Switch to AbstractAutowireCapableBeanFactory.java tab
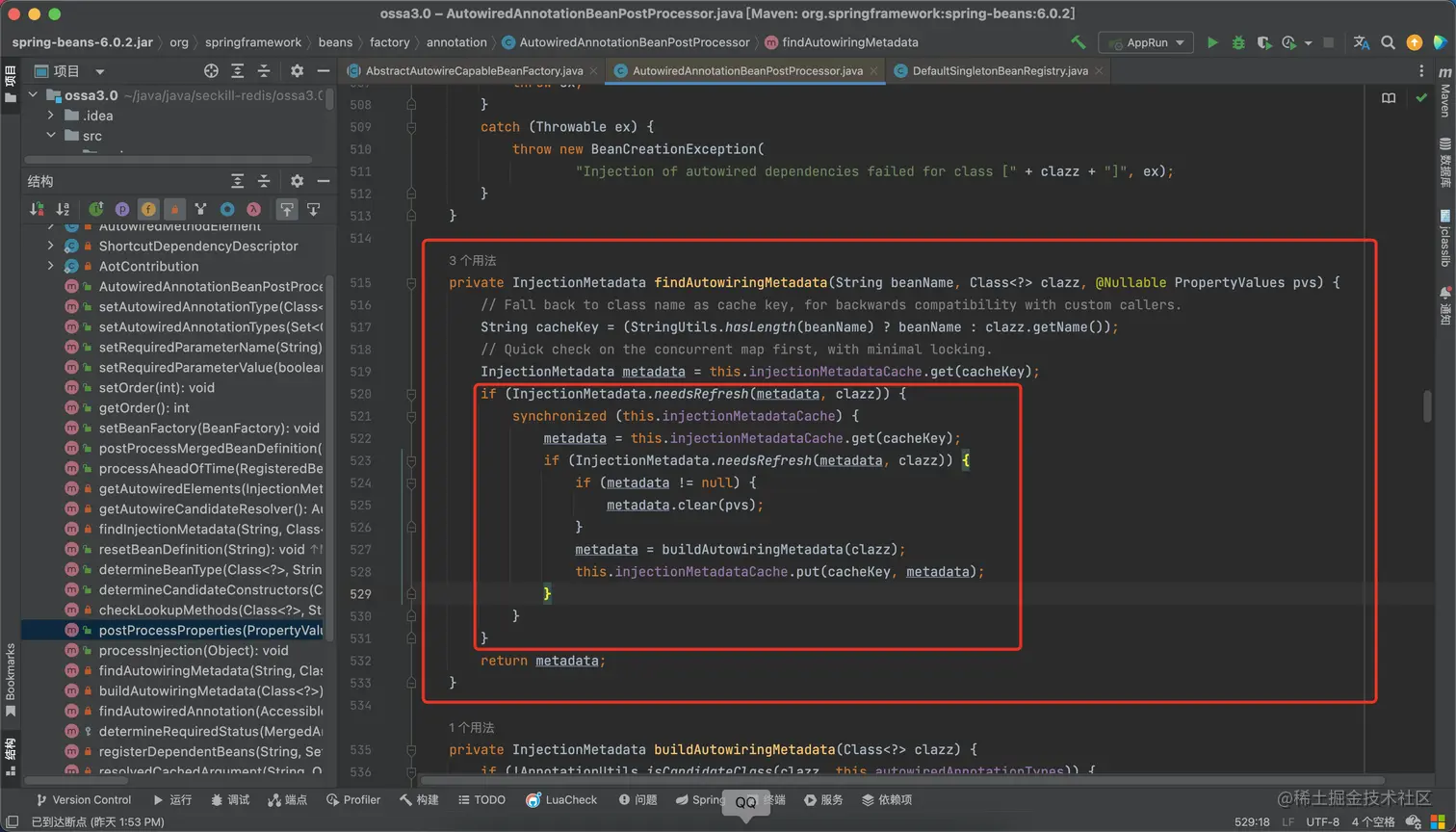Viewport: 1456px width, 832px height. coord(475,71)
